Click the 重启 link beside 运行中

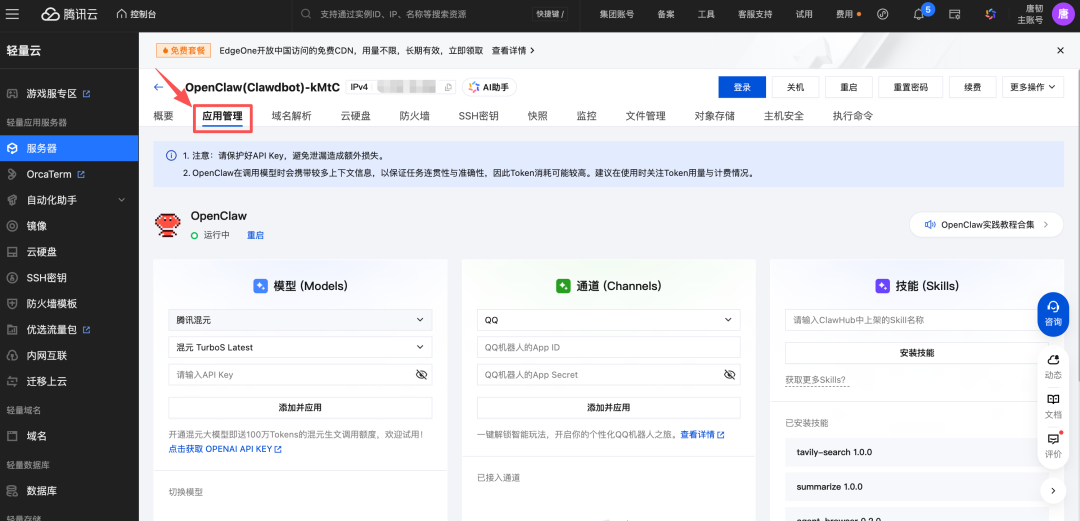[256, 235]
